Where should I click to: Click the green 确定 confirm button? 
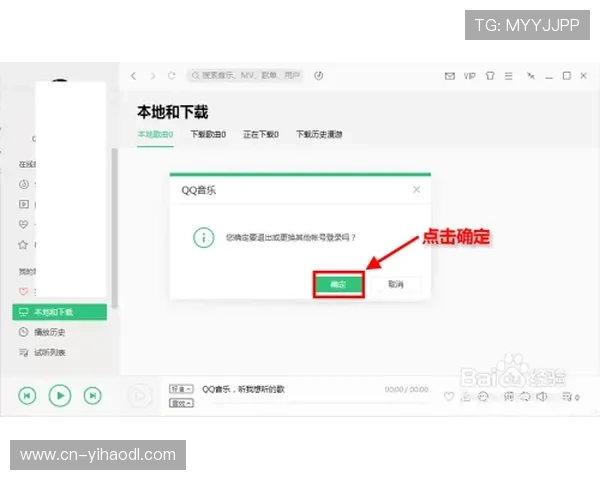338,284
